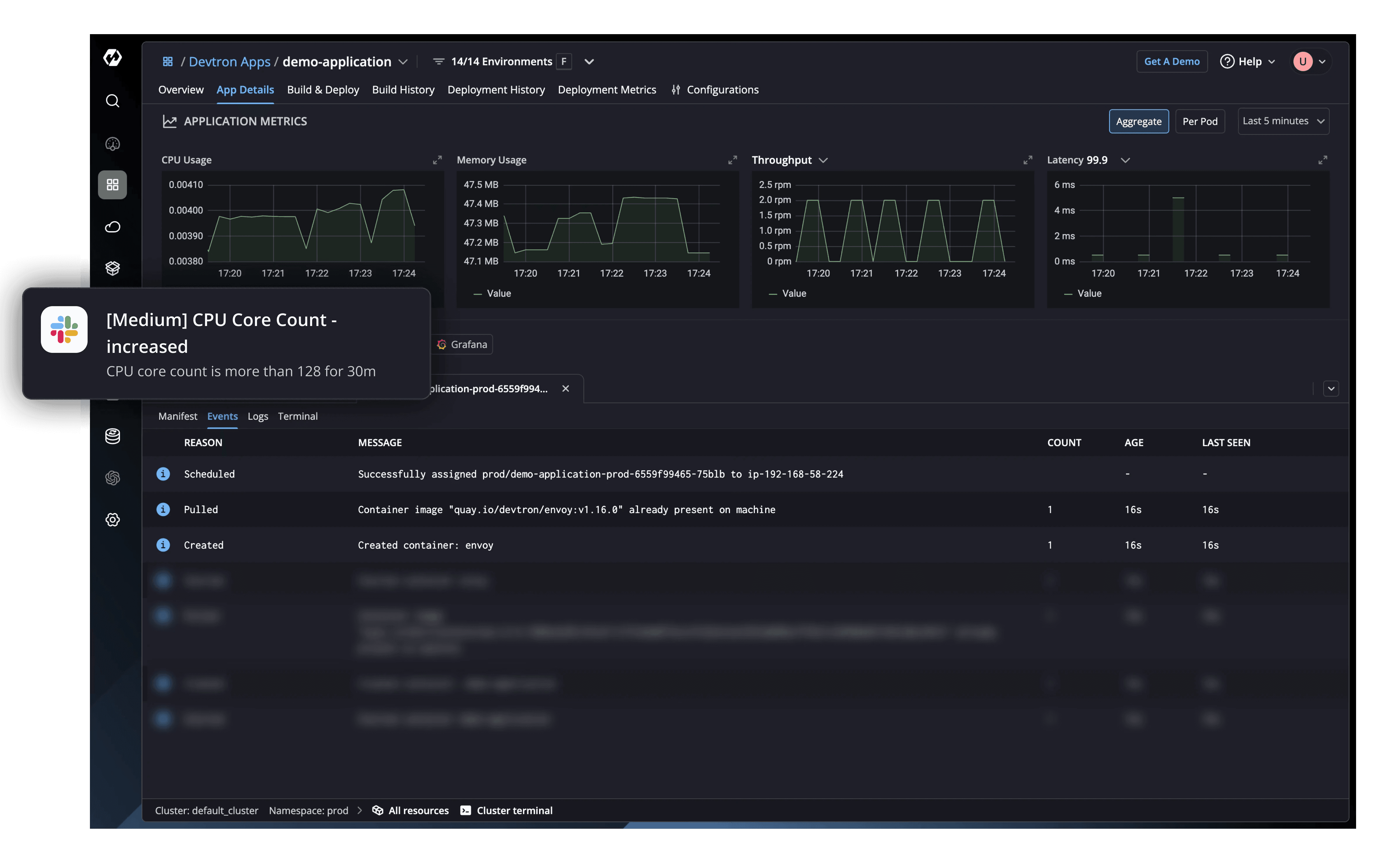
Task: Click the Get A Demo button
Action: click(x=1172, y=61)
